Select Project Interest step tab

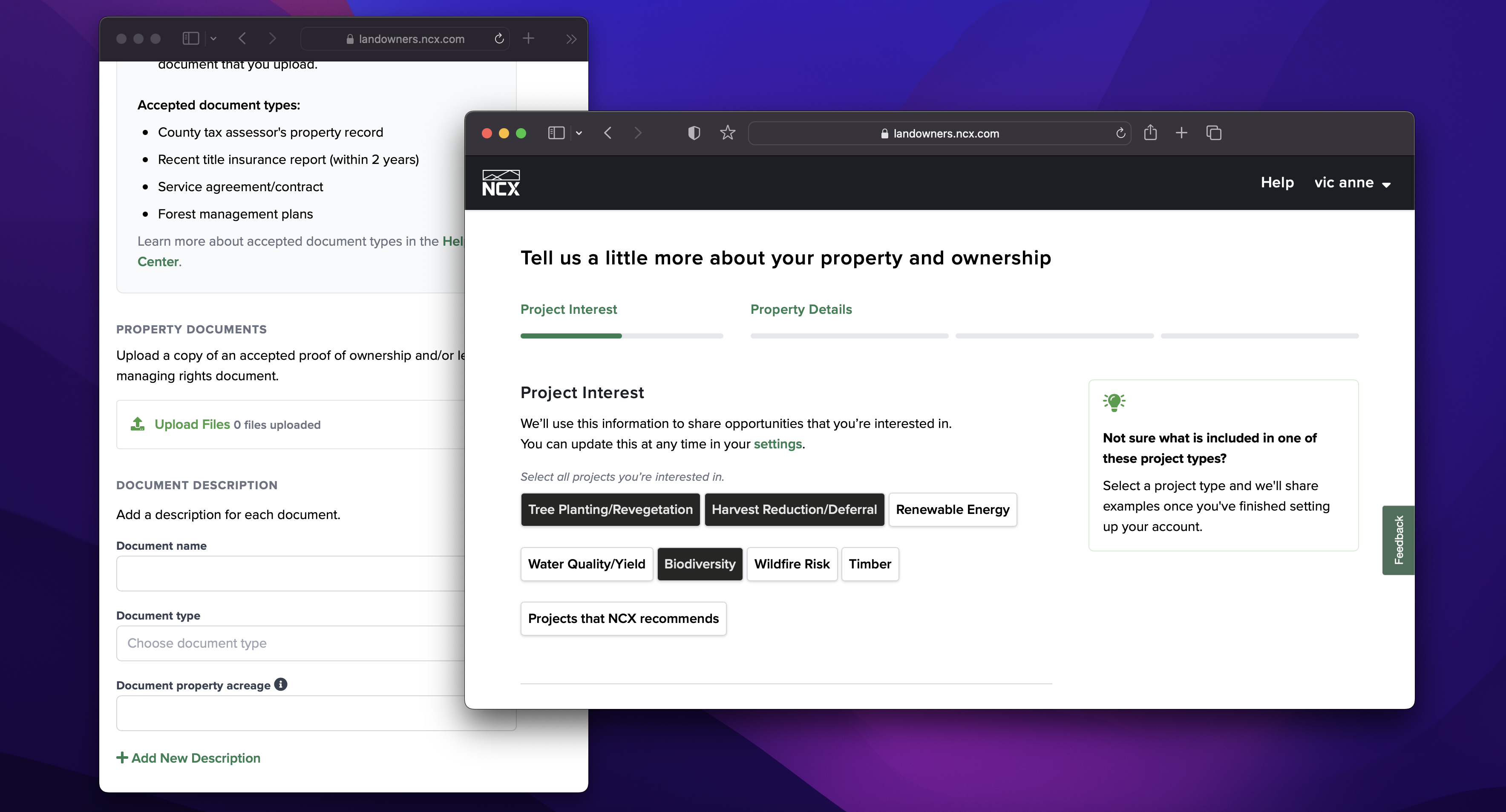568,309
